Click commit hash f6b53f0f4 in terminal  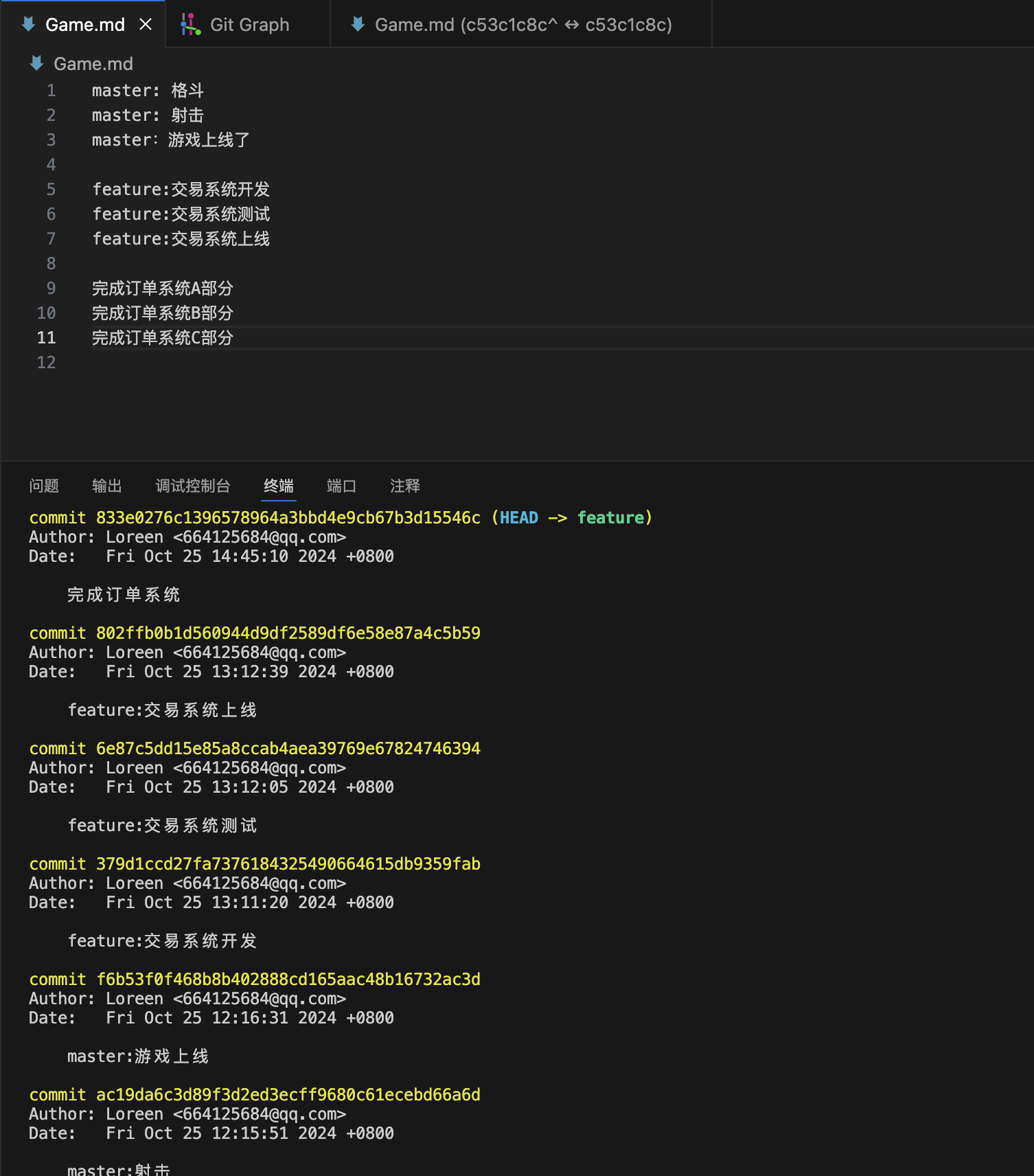pyautogui.click(x=288, y=980)
